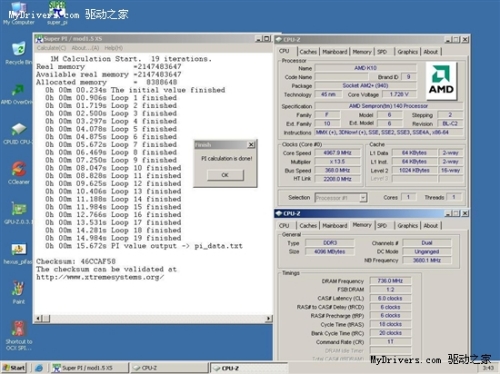Open Shortcut to OCX SPI desktop icon
Image resolution: width=500 pixels, height=374 pixels.
19,335
